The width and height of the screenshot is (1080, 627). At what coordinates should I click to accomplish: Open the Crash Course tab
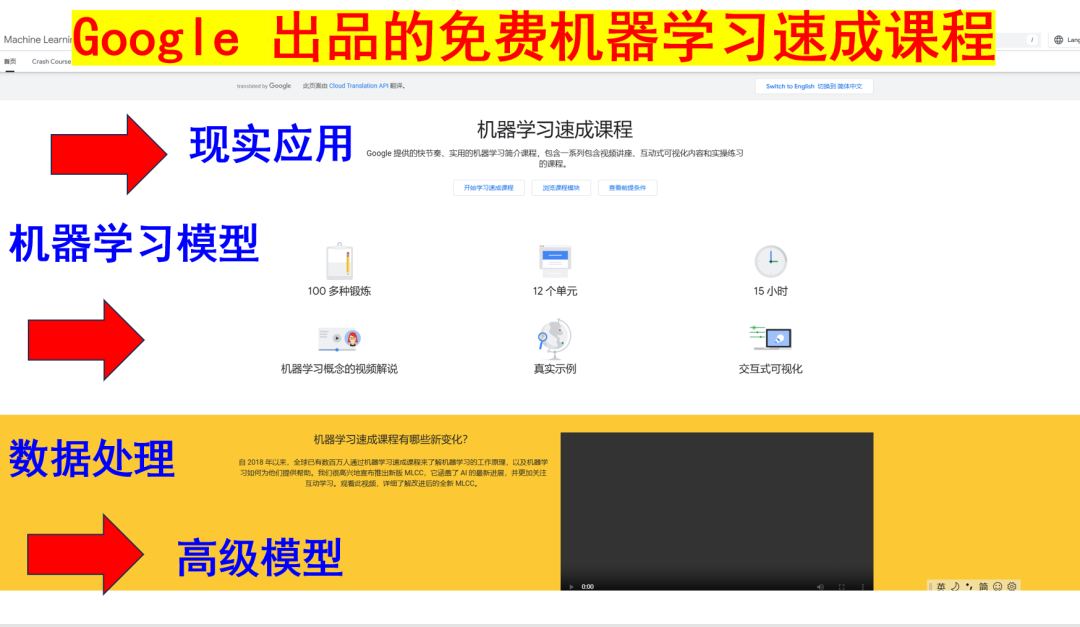(x=51, y=61)
